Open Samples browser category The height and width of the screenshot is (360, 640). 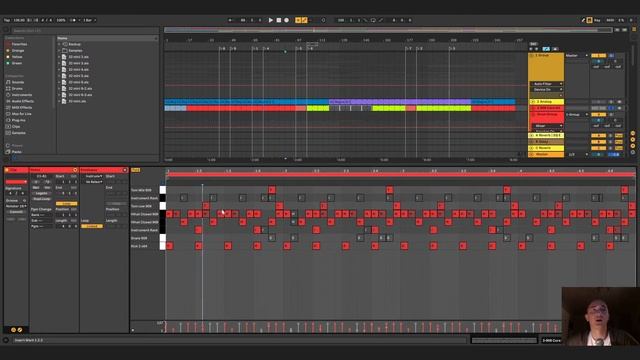tap(18, 133)
